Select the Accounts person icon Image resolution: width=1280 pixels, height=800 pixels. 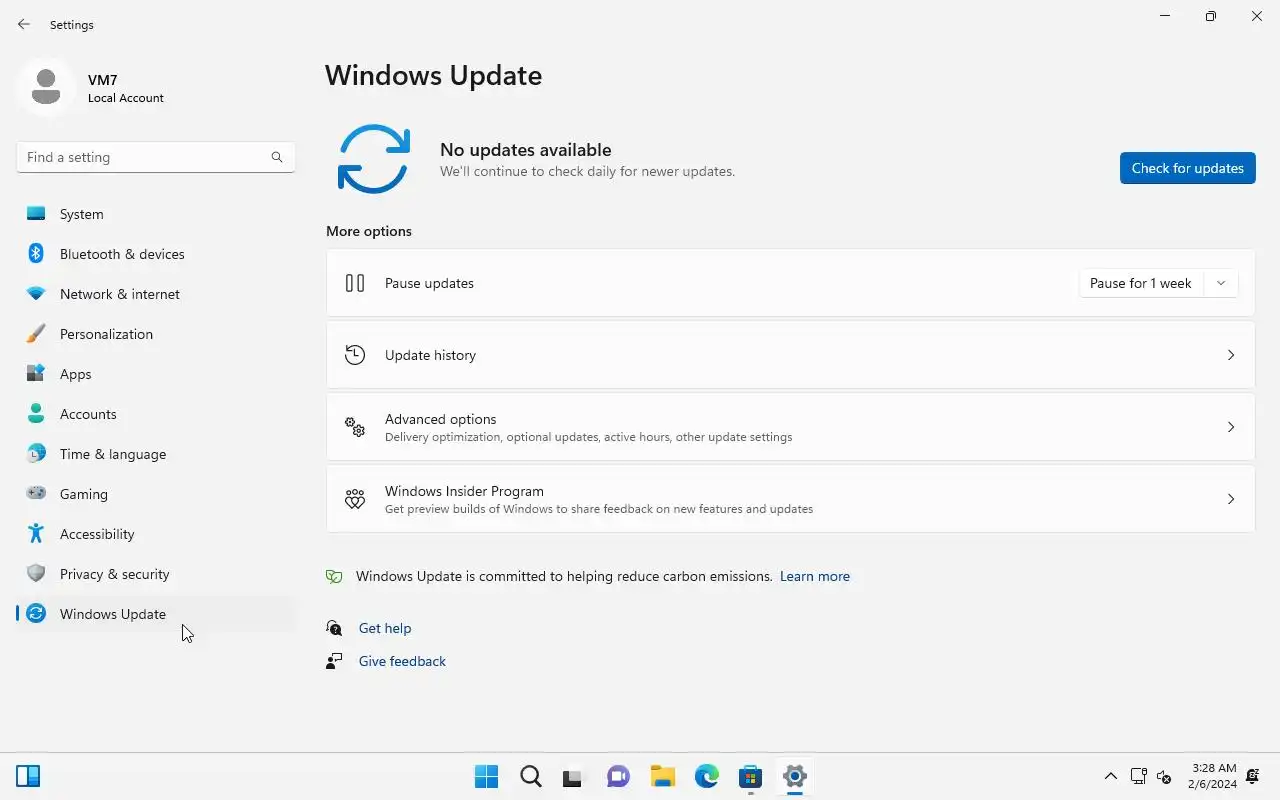point(36,414)
